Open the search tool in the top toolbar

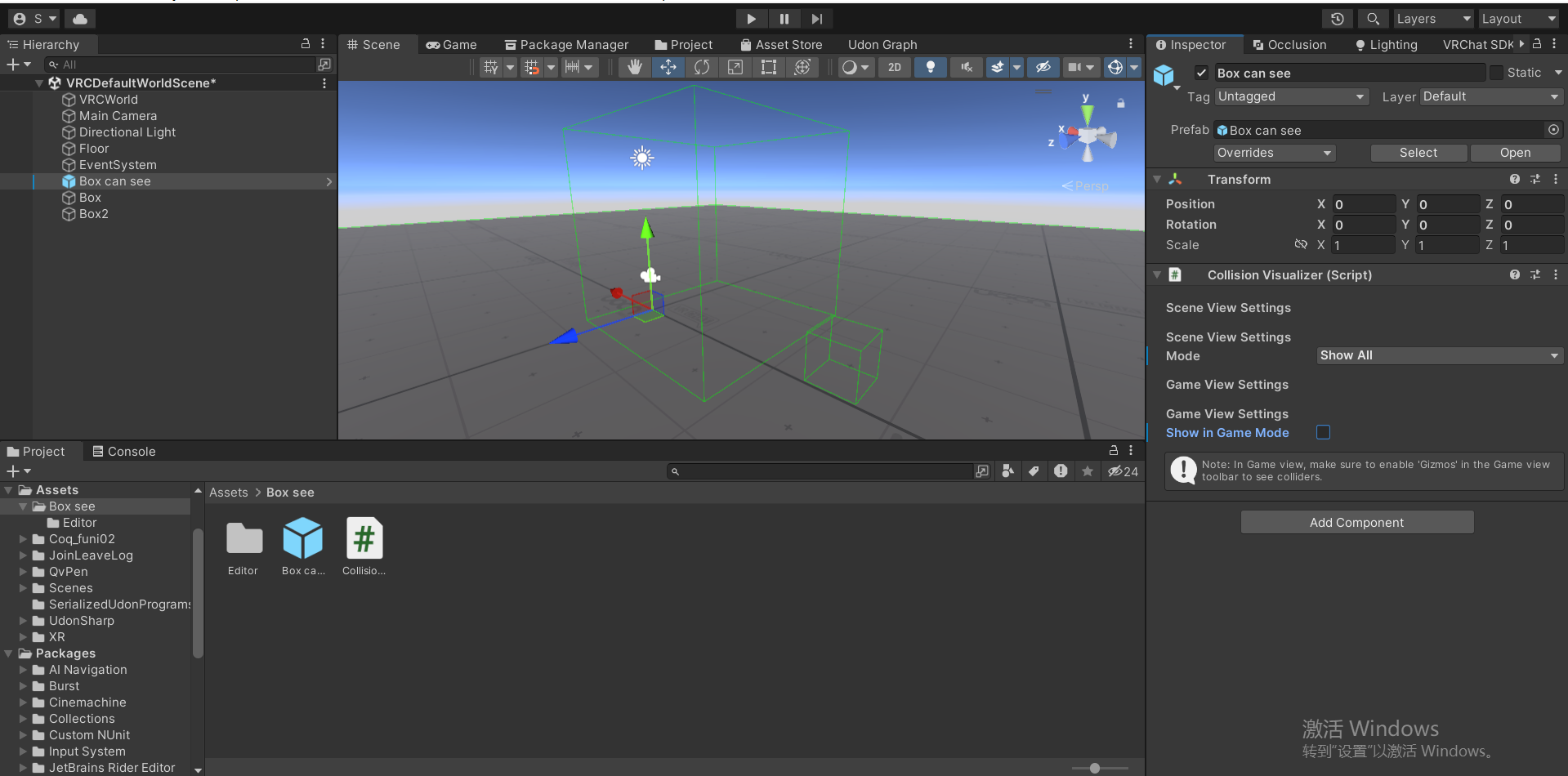click(1373, 18)
